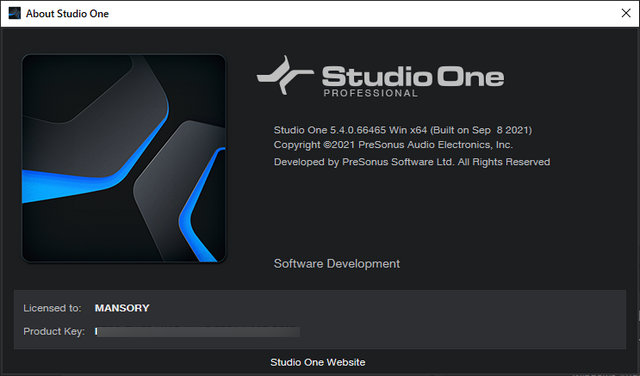Click the 'Licensed to:' label
Viewport: 640px width, 376px height.
pyautogui.click(x=52, y=308)
